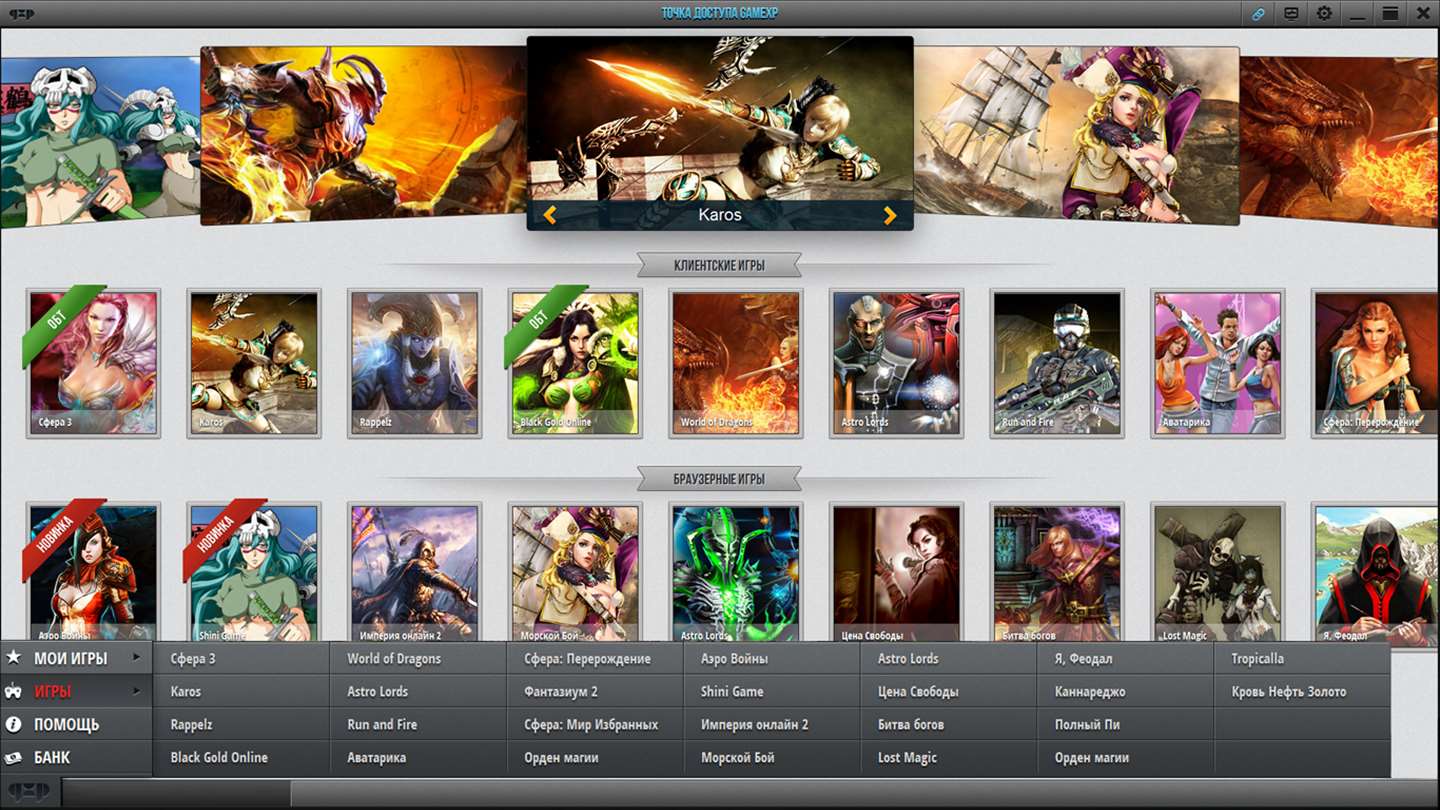1440x810 pixels.
Task: Select the fiery armored warrior carousel banner
Action: [364, 135]
